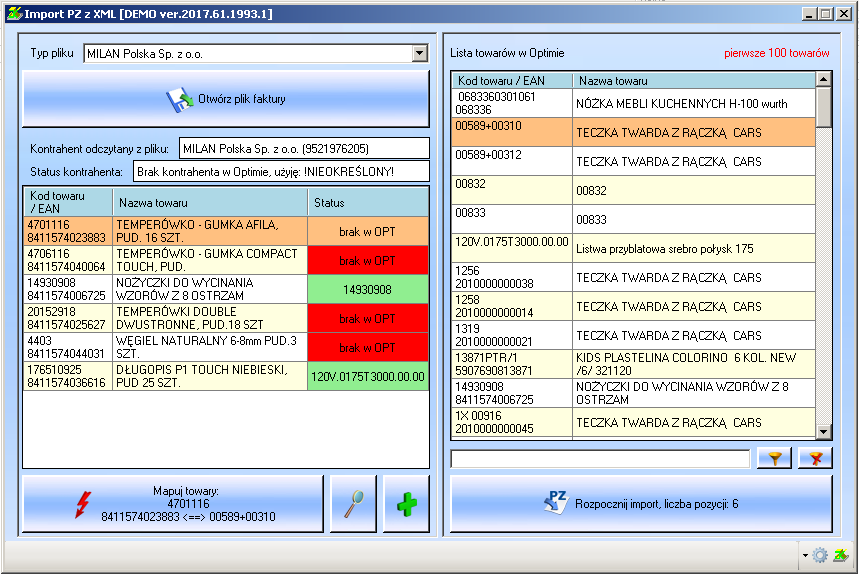Expand the Typ pliku dropdown list
This screenshot has width=859, height=575.
click(419, 54)
